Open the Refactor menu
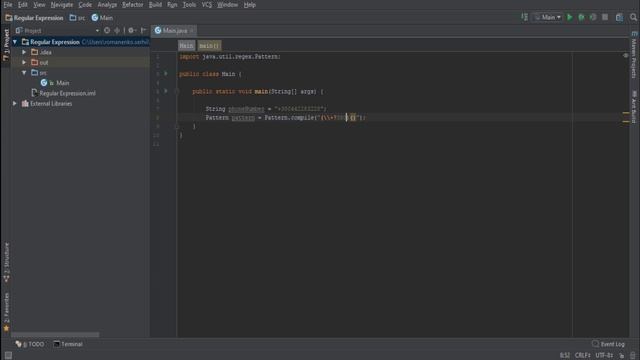 pos(133,5)
